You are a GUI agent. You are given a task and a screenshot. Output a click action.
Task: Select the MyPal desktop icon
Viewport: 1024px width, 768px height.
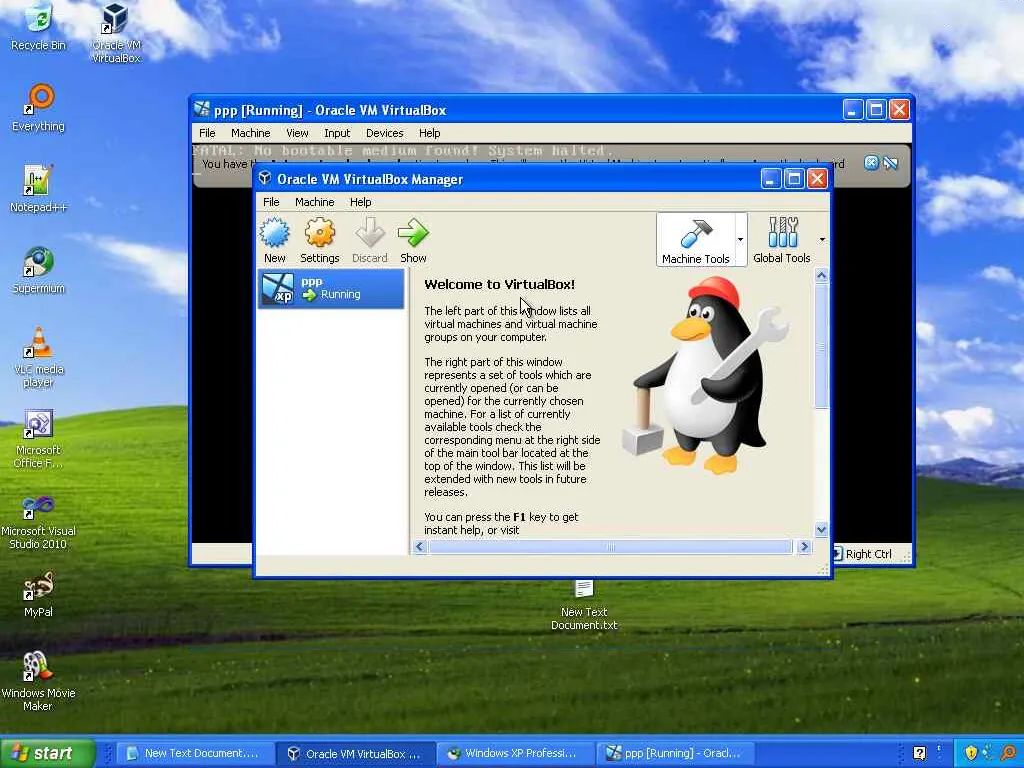click(38, 594)
